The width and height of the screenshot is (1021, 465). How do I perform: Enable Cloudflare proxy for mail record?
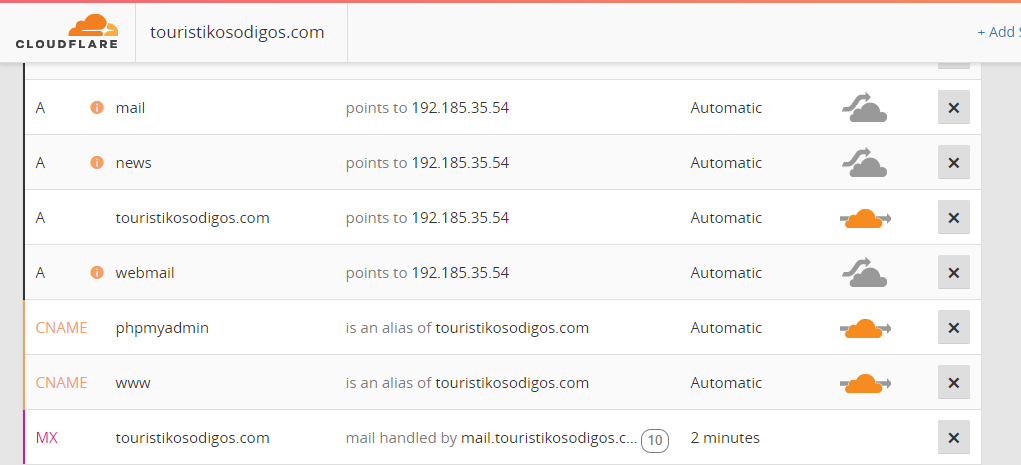865,107
